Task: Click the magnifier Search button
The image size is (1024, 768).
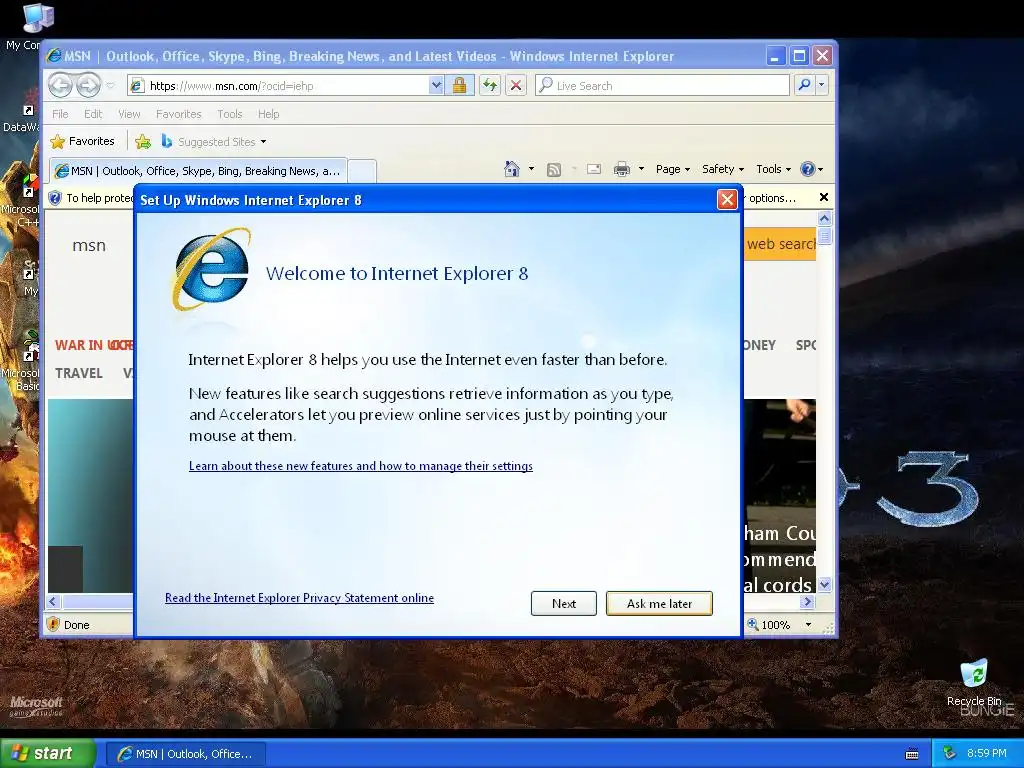Action: 805,85
